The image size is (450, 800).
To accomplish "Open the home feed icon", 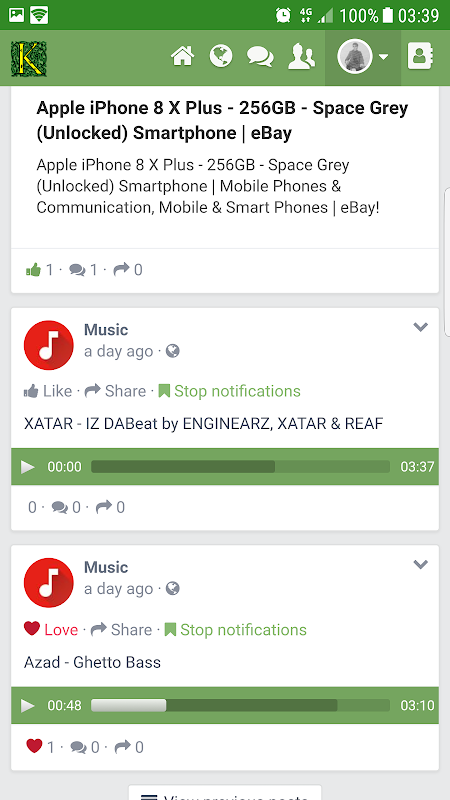I will (183, 56).
